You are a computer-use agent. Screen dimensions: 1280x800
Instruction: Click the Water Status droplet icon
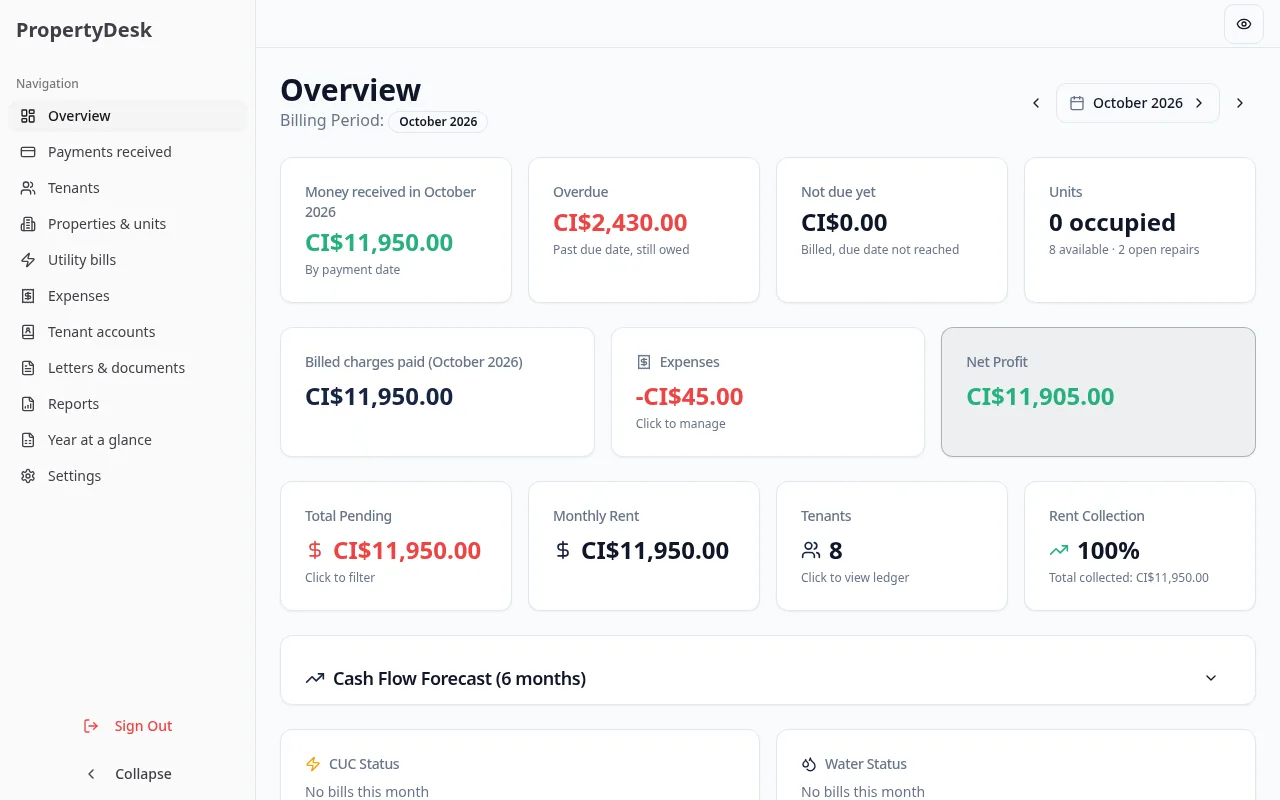(x=809, y=764)
